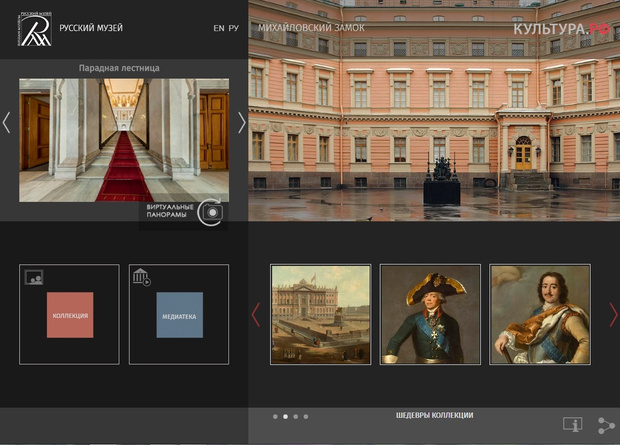The height and width of the screenshot is (445, 620).
Task: Click the Russian Museum logo icon
Action: click(x=34, y=29)
